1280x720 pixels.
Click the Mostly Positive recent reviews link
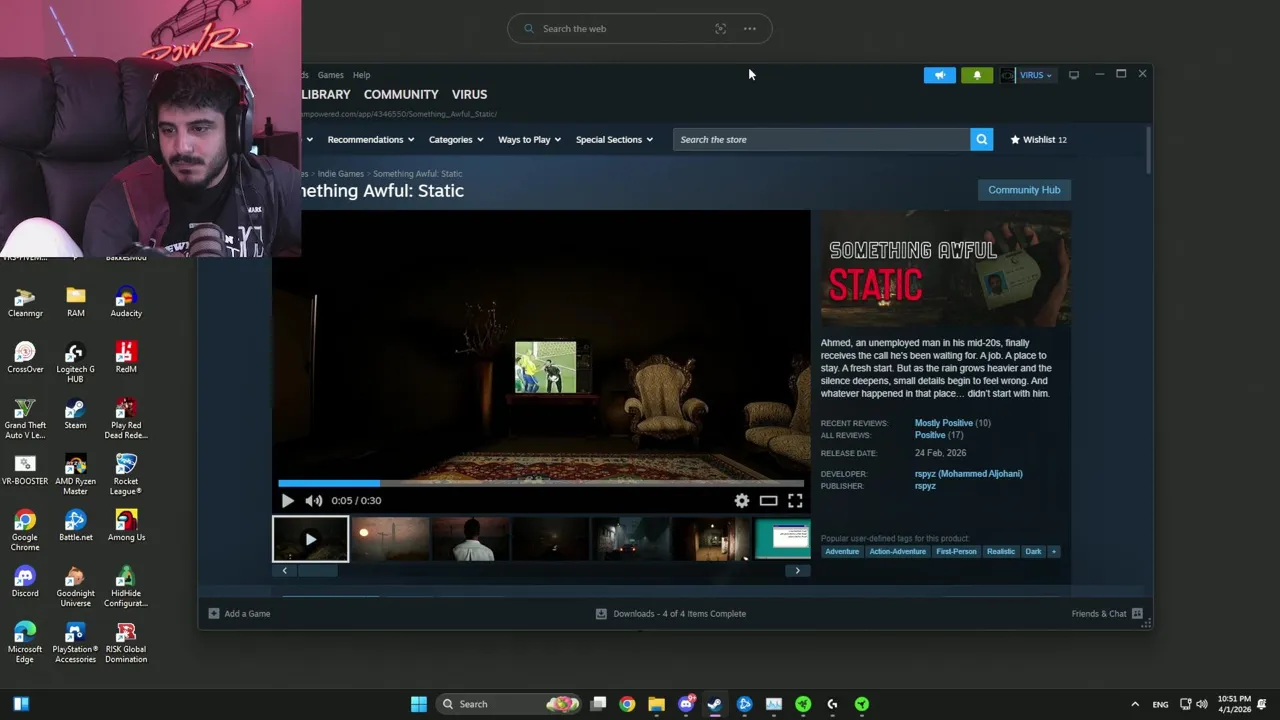click(x=944, y=423)
